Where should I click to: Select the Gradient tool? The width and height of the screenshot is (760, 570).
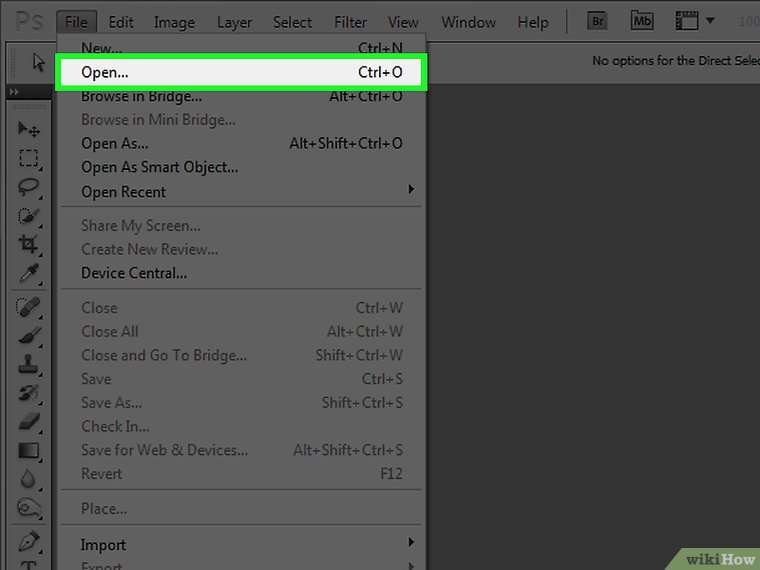pyautogui.click(x=28, y=451)
